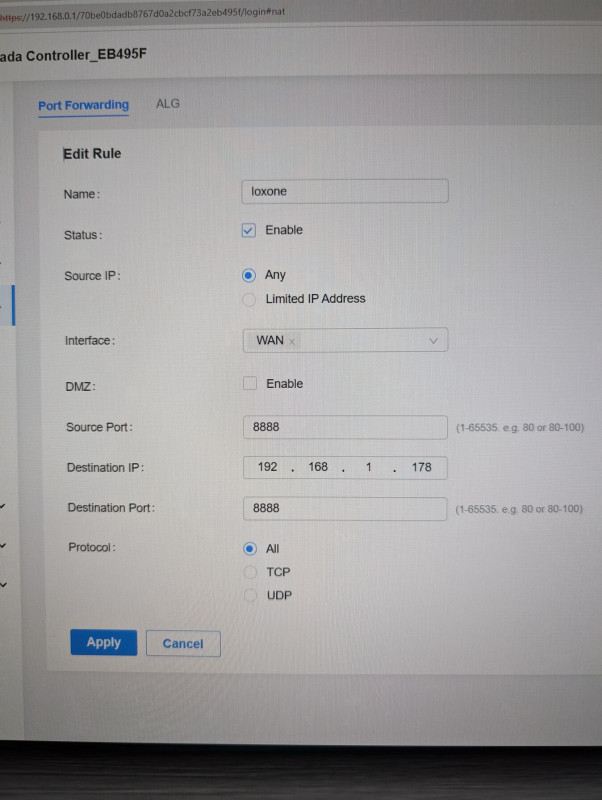This screenshot has width=602, height=800.
Task: Click the Source Port range hint text
Action: 520,428
